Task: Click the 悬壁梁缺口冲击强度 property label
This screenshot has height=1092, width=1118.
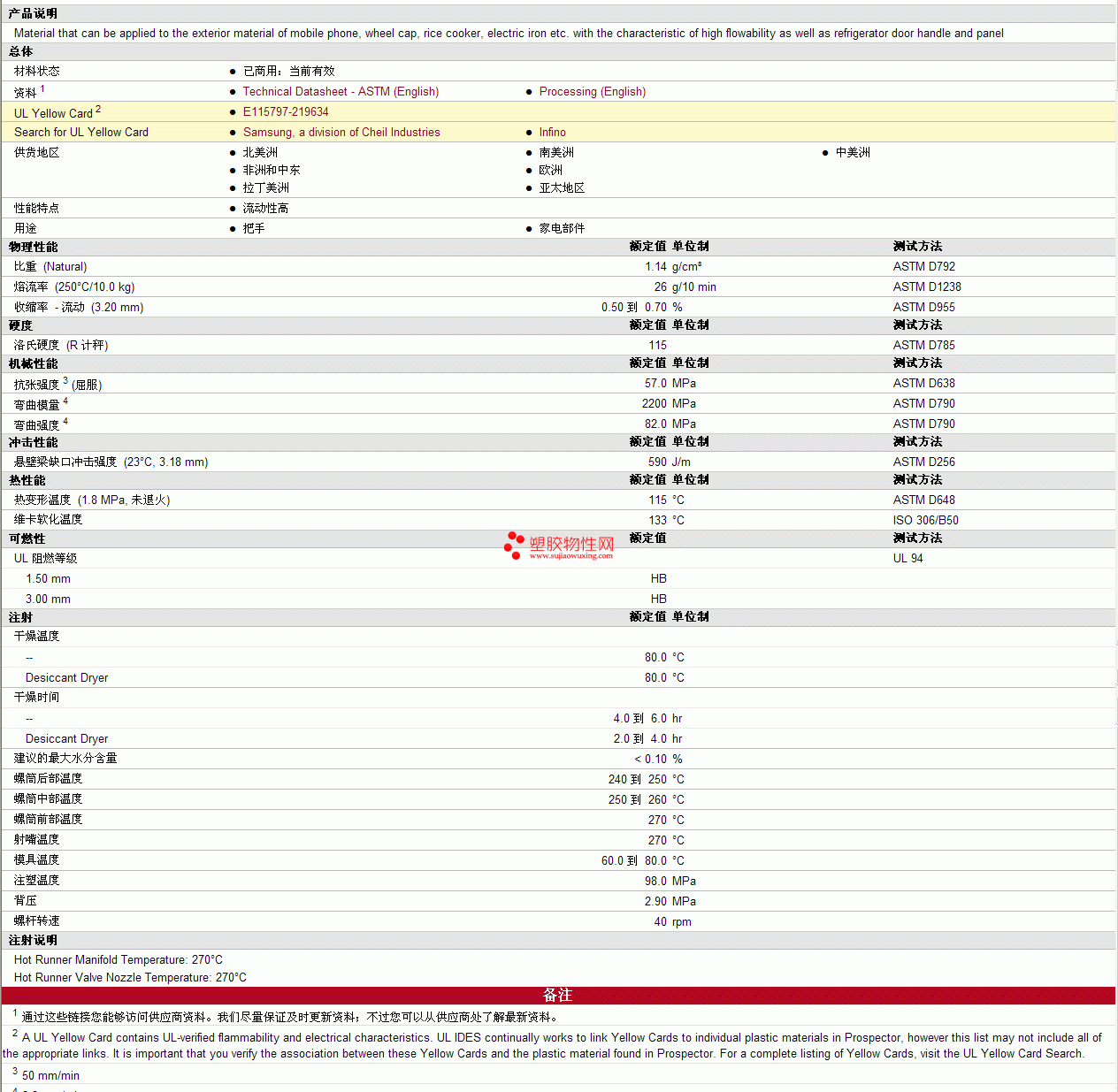Action: [111, 462]
